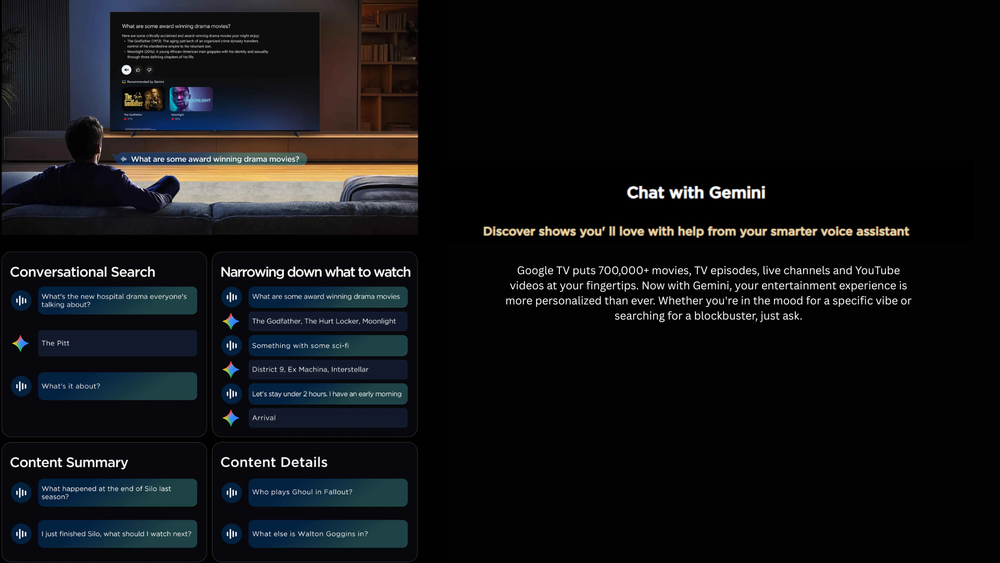Click the read-aloud speaker button on the TV

pos(126,69)
